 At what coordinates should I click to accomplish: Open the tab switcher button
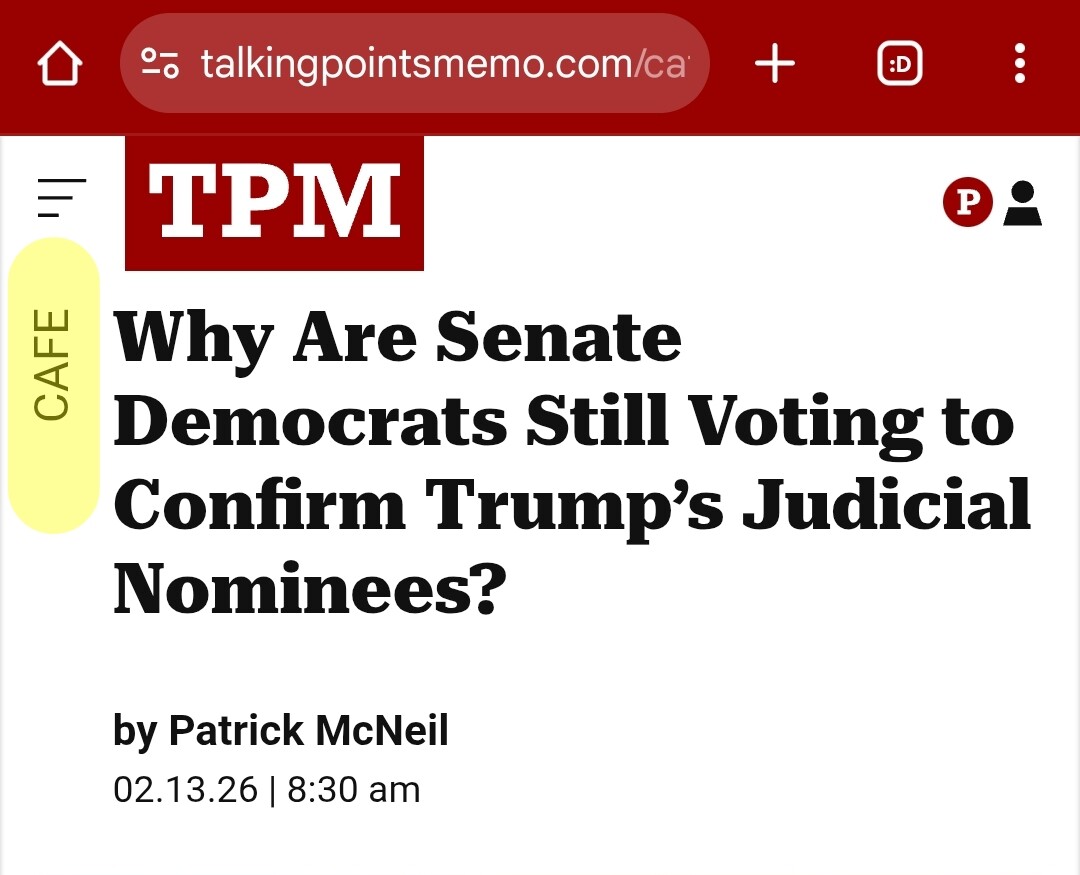click(x=899, y=65)
